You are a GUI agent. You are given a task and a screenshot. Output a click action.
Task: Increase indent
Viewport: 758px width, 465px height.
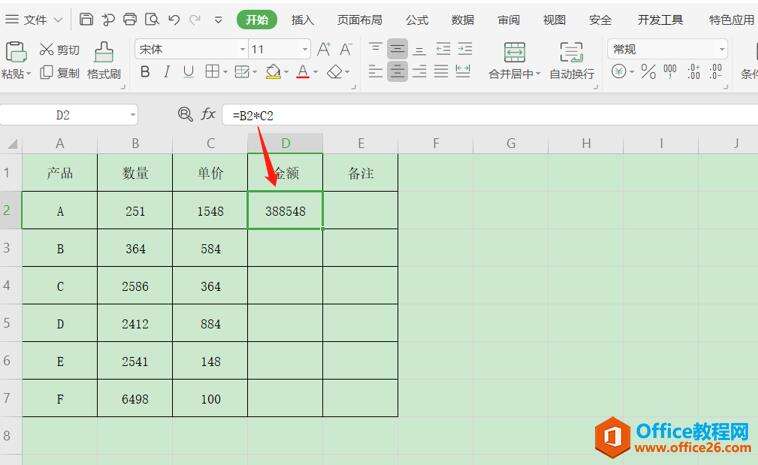pyautogui.click(x=465, y=49)
